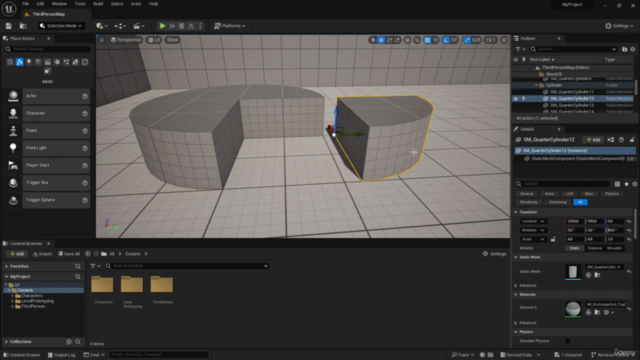Start Play in Editor with green arrow
The image size is (640, 360).
[162, 26]
